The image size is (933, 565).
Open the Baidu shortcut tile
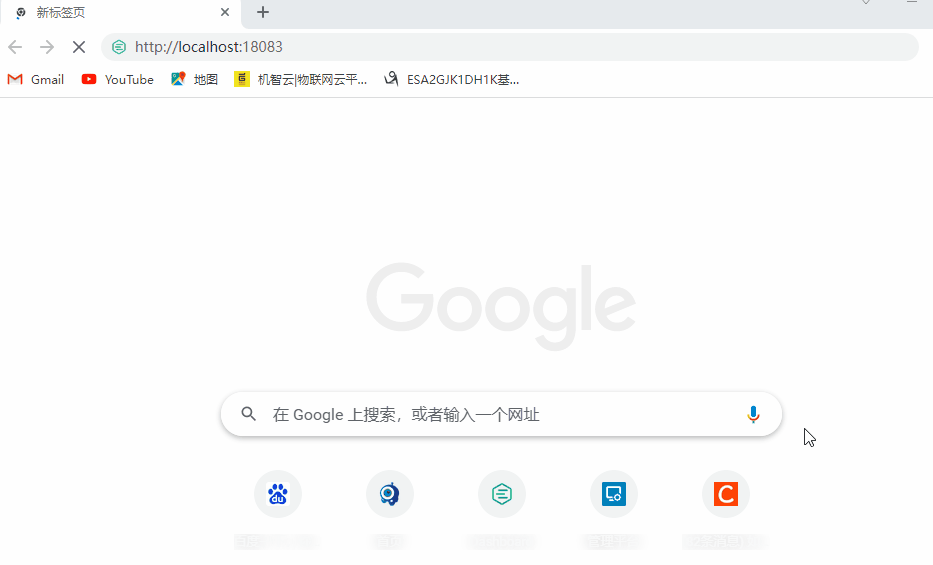coord(278,494)
